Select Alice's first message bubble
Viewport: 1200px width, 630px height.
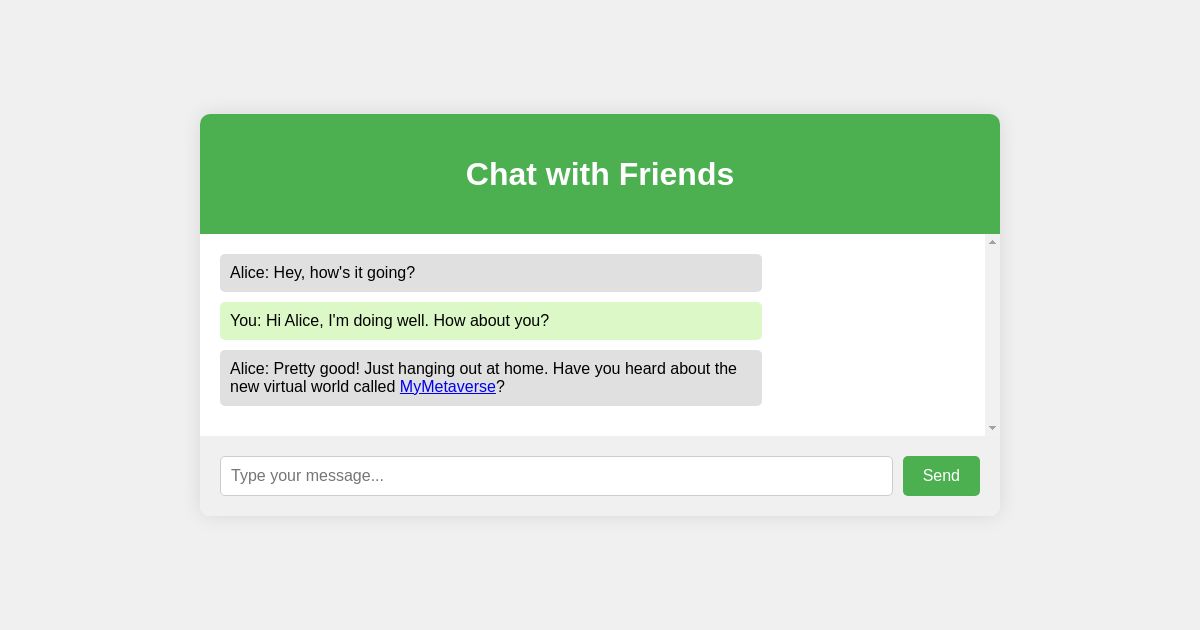click(490, 273)
